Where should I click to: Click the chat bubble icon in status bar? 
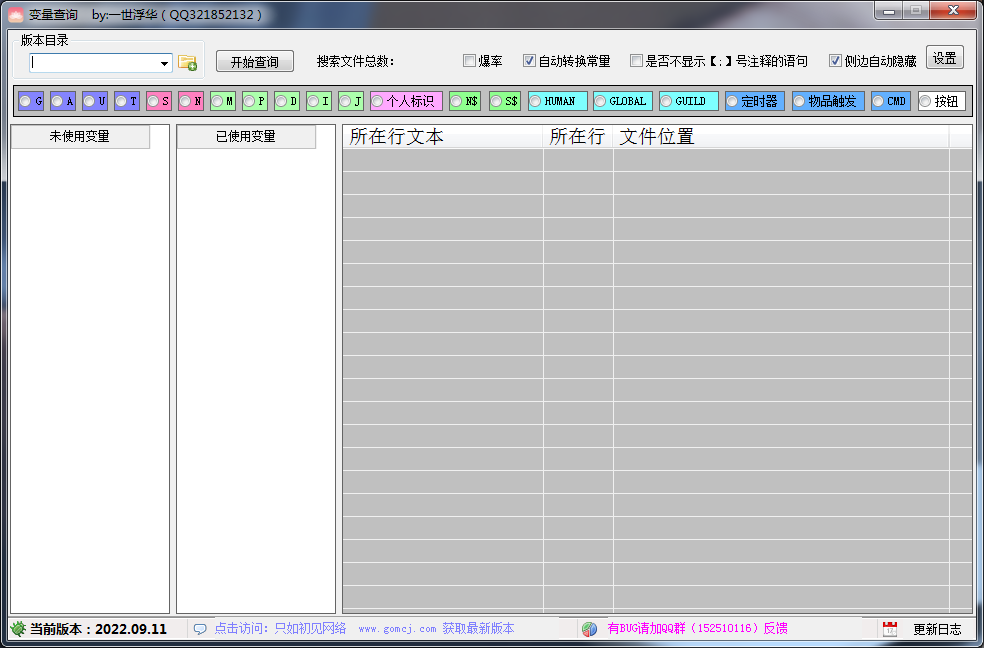[x=200, y=629]
